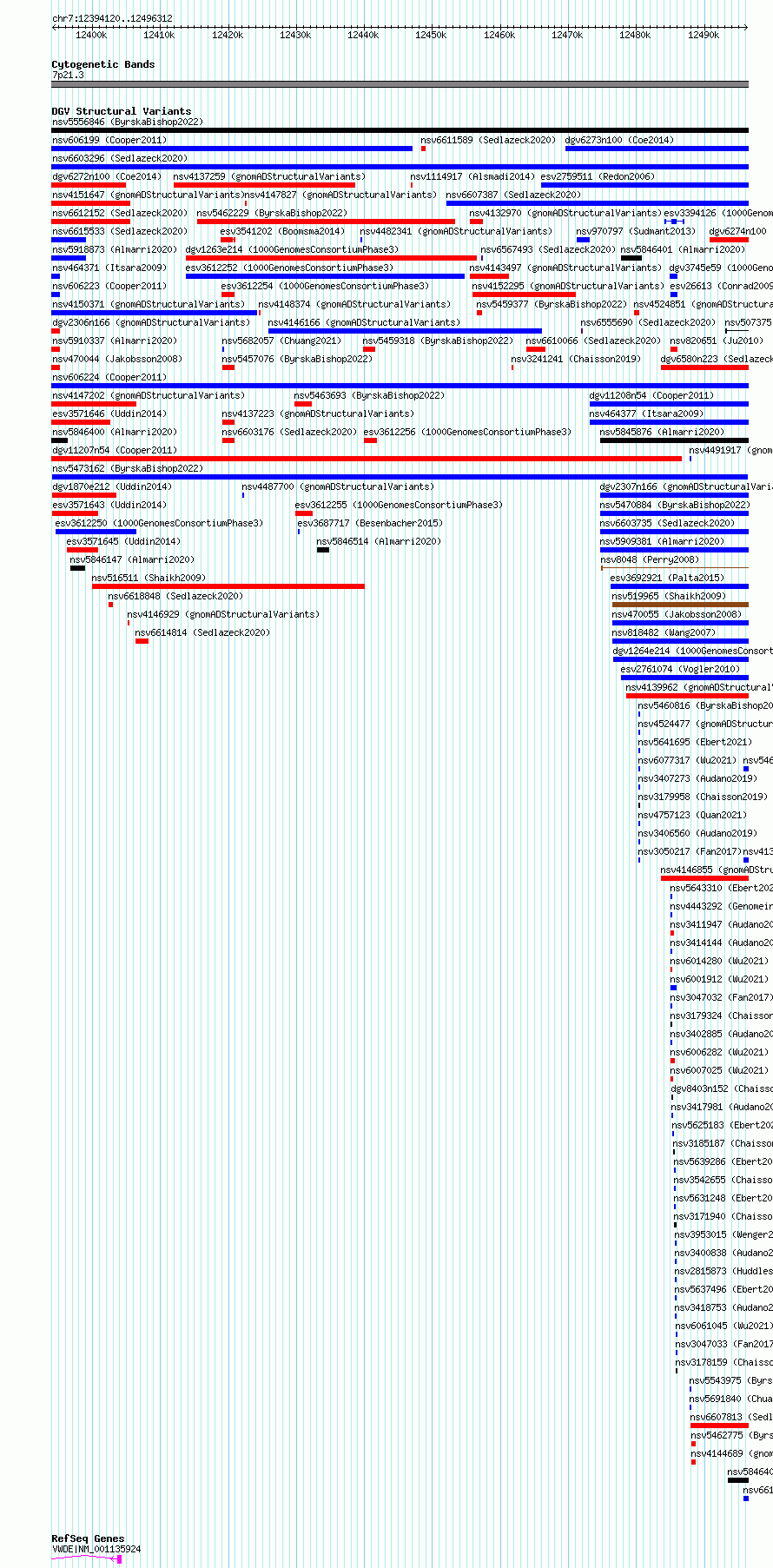
Task: Open variant nsv5462229 (ByrskaBishop2022)
Action: click(x=272, y=213)
